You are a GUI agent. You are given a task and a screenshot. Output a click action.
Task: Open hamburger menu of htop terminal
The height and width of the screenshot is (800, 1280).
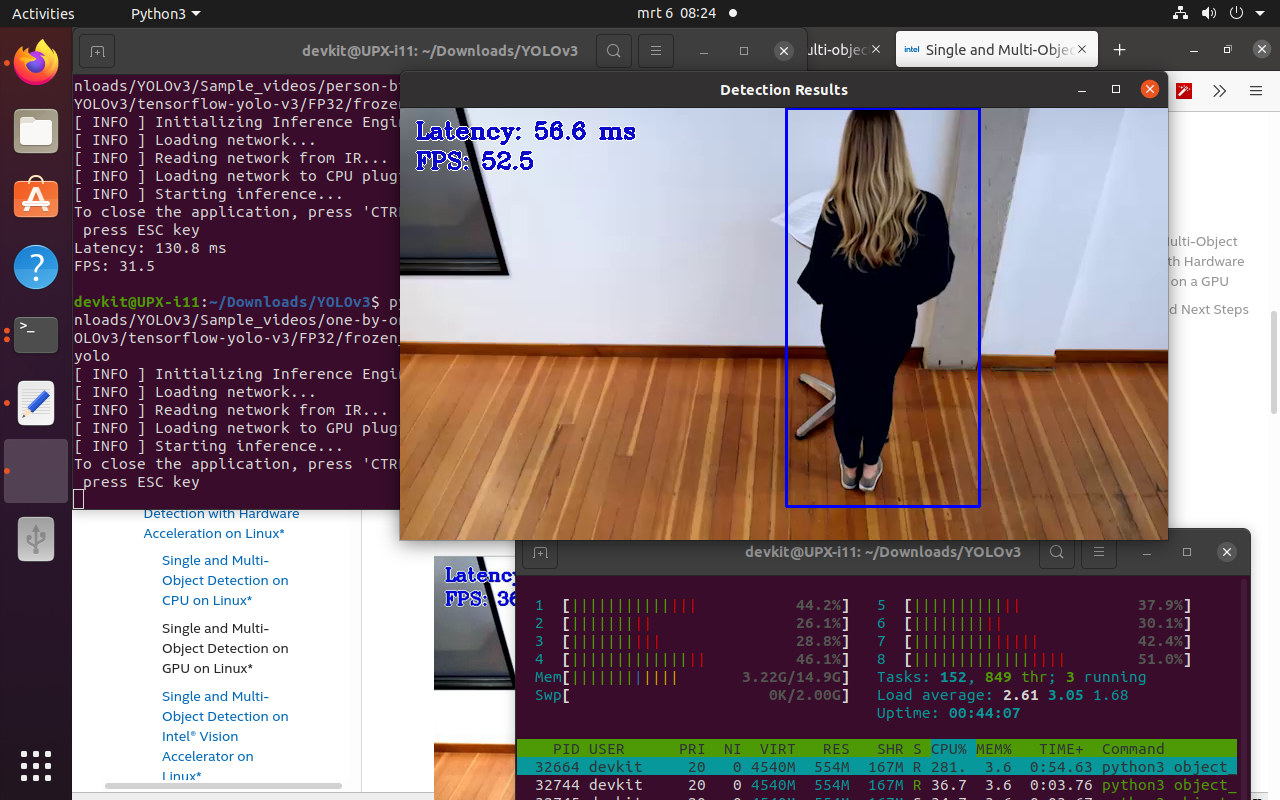[1099, 552]
